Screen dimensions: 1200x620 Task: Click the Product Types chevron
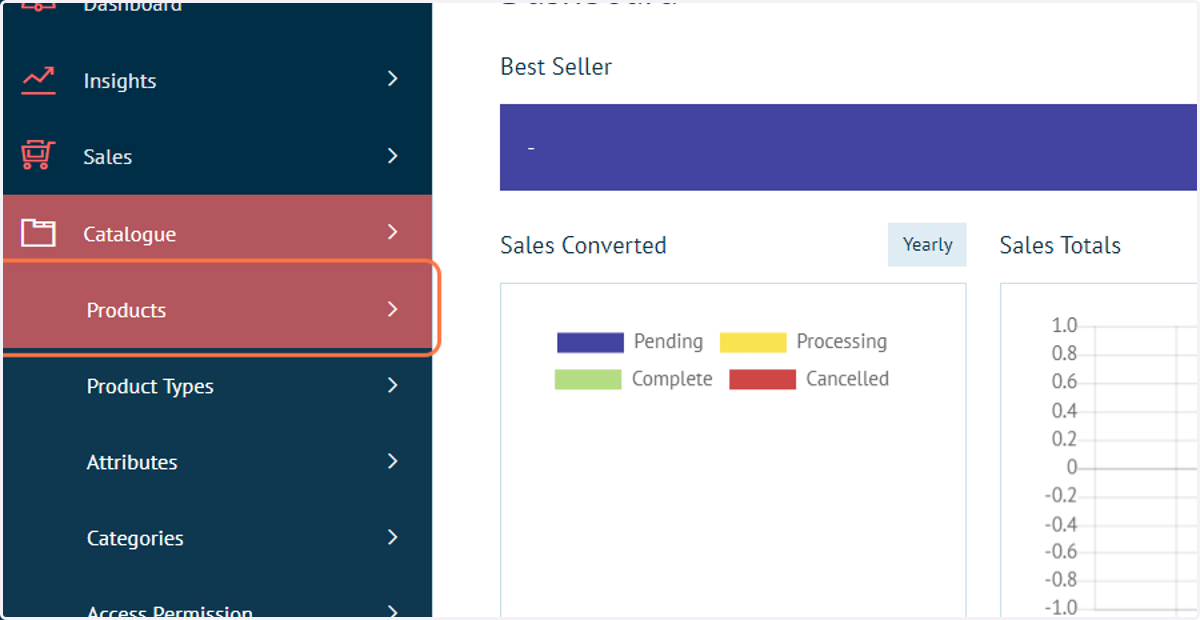[393, 385]
